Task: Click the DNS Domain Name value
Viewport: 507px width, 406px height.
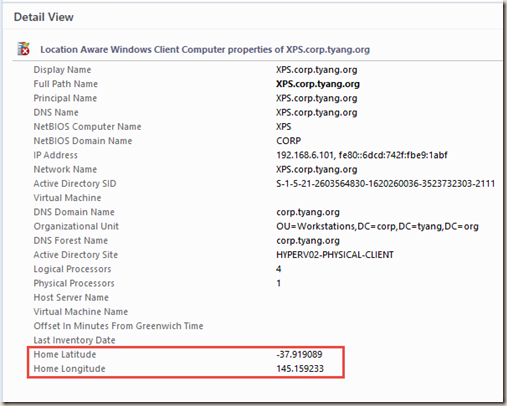Action: point(308,212)
